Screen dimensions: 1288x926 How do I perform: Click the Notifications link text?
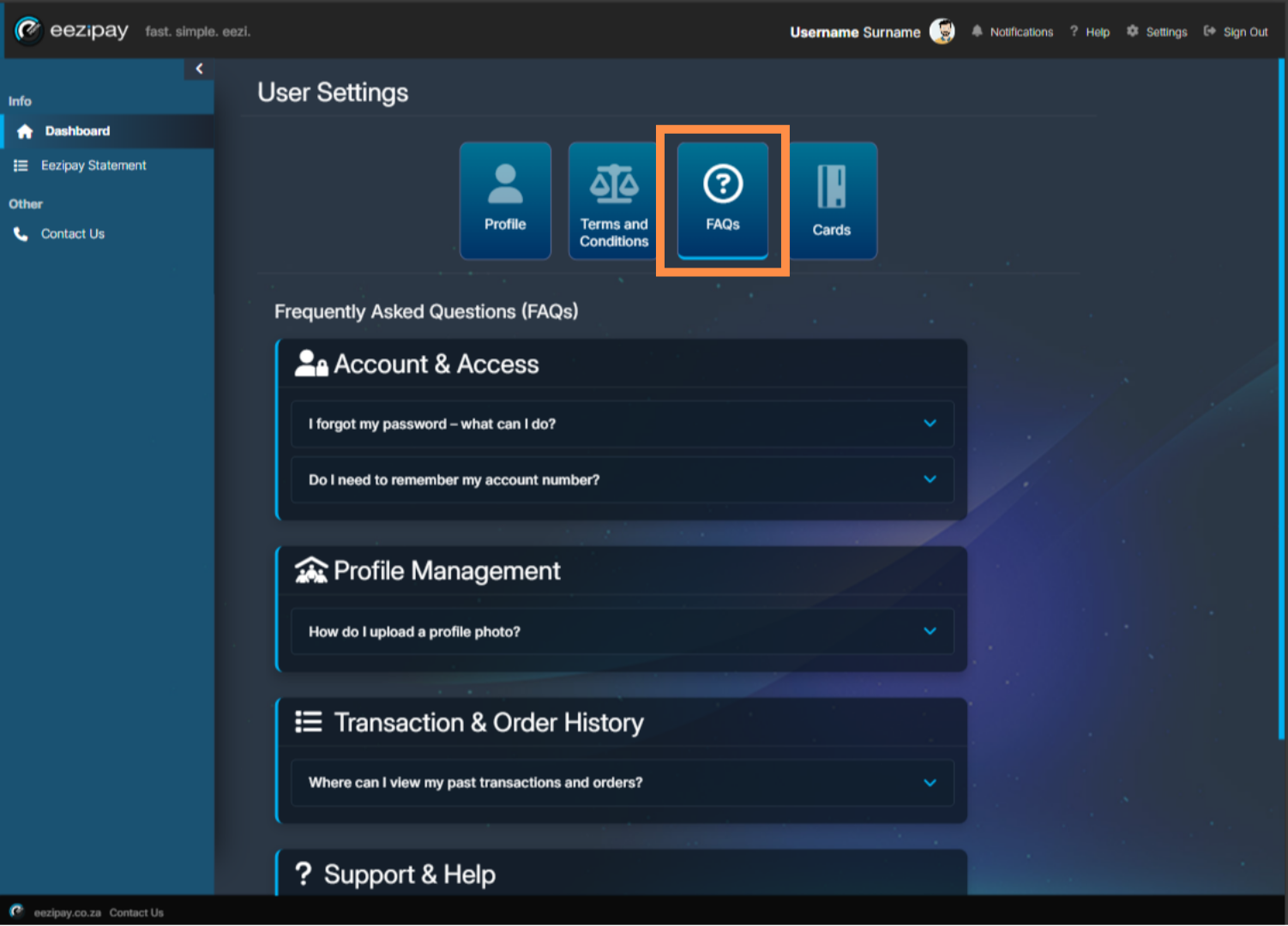tap(1021, 32)
